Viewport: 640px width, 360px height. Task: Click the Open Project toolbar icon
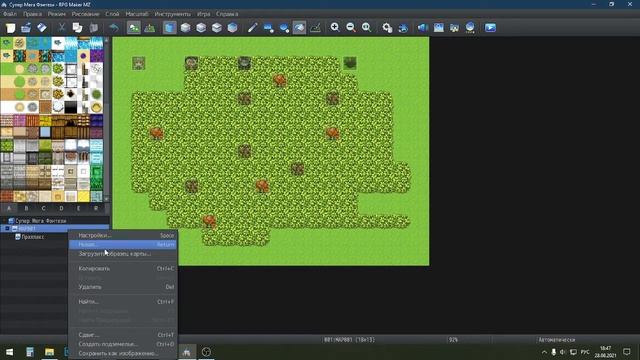click(x=26, y=28)
